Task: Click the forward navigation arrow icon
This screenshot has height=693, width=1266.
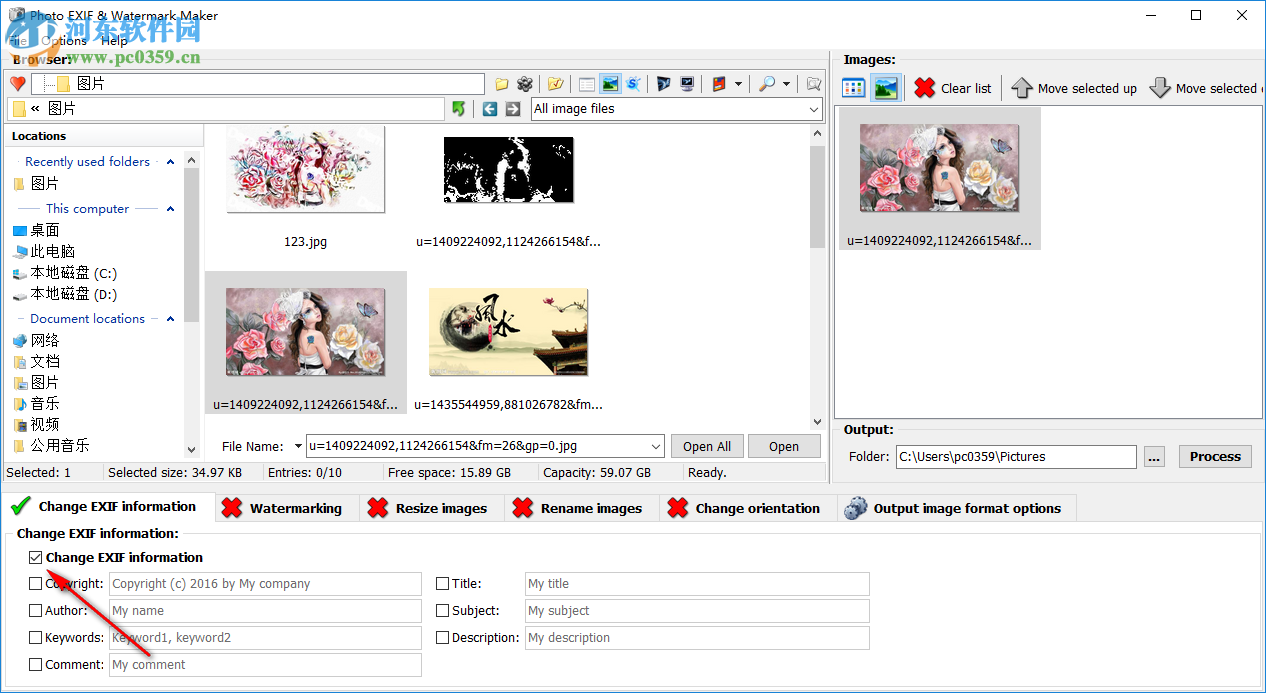Action: pyautogui.click(x=513, y=108)
